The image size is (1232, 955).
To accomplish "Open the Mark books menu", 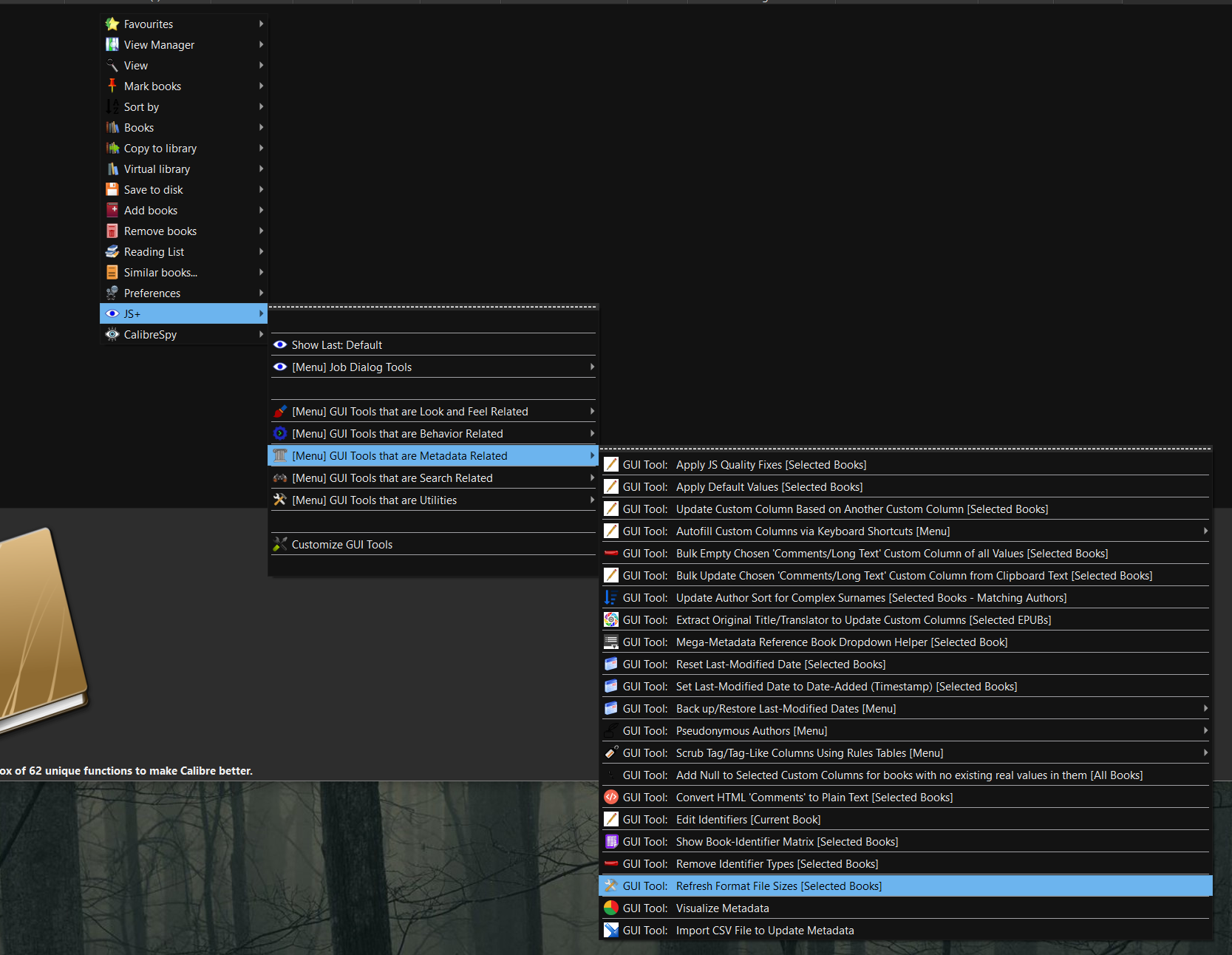I will tap(183, 86).
